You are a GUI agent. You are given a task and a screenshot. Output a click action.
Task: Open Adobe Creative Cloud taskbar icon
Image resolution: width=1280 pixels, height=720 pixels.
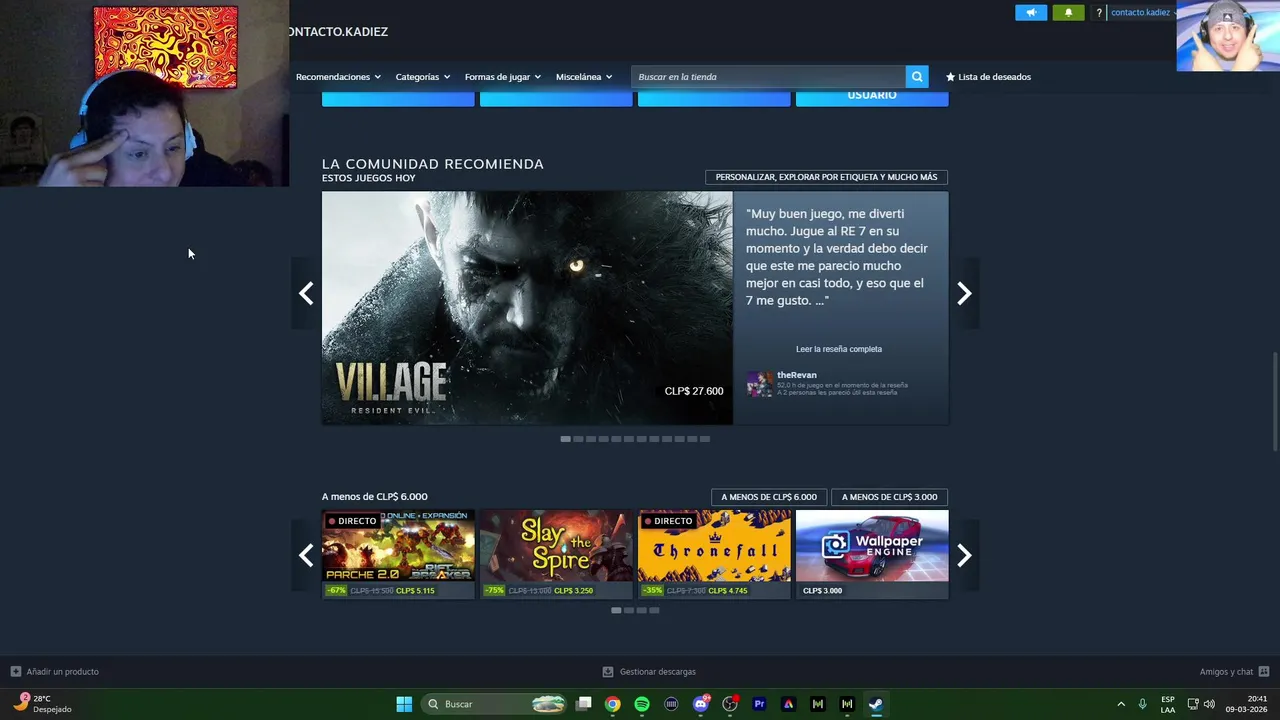788,704
